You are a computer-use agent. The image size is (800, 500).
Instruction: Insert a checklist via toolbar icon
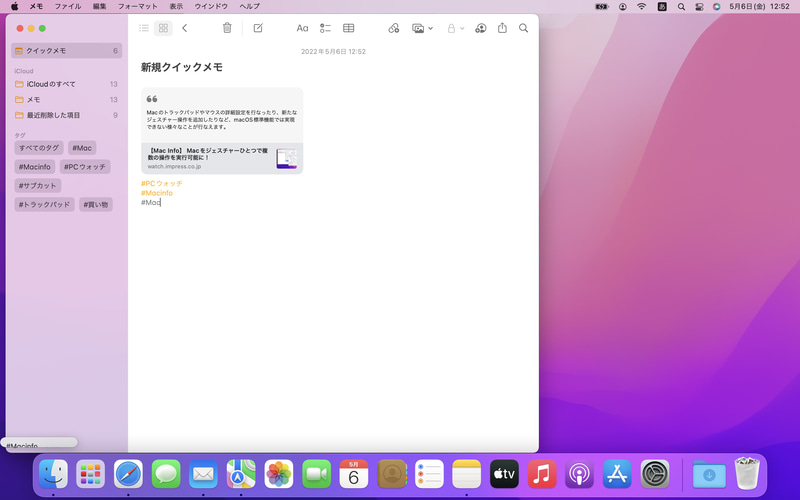coord(325,28)
